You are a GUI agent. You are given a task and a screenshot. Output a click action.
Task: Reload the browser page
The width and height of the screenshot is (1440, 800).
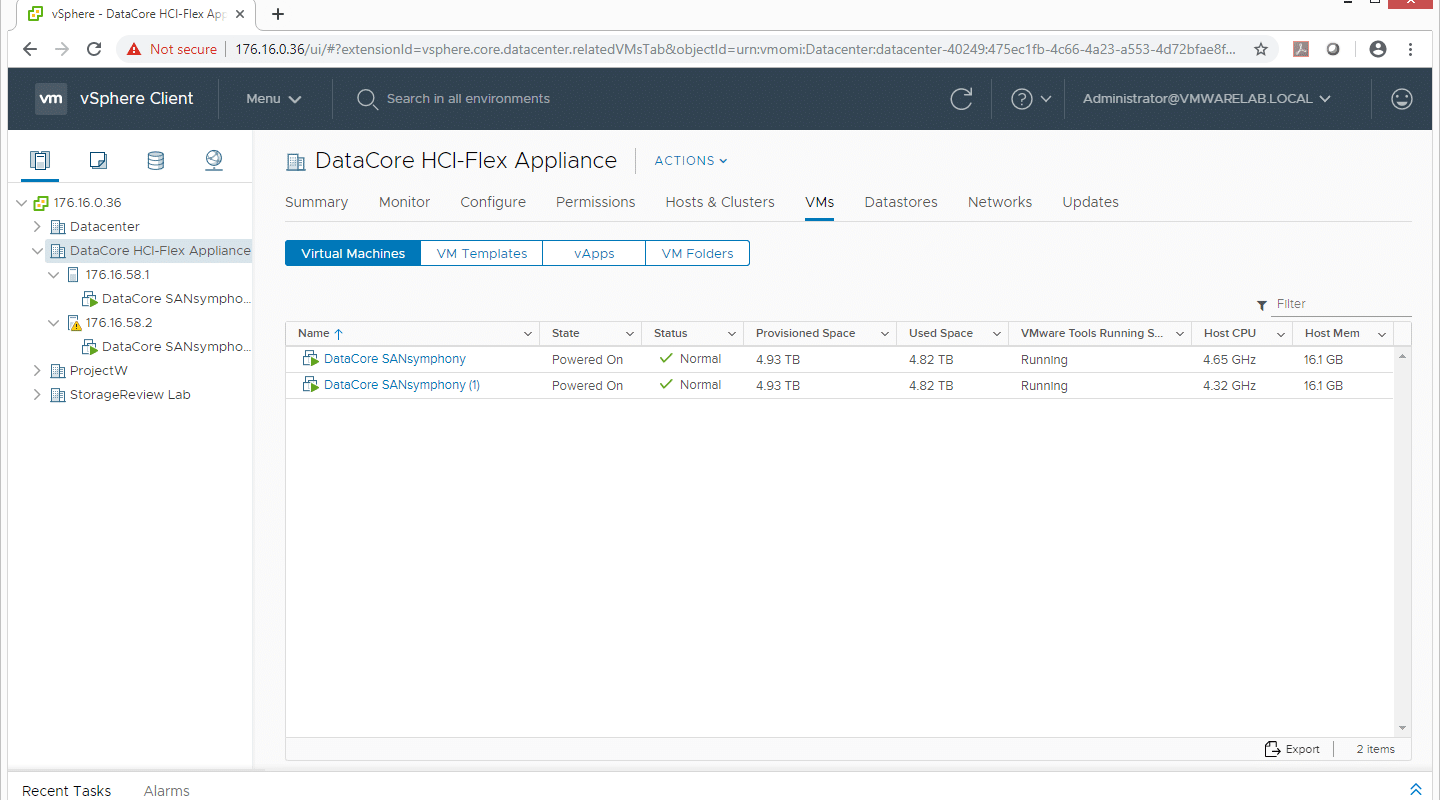click(94, 49)
